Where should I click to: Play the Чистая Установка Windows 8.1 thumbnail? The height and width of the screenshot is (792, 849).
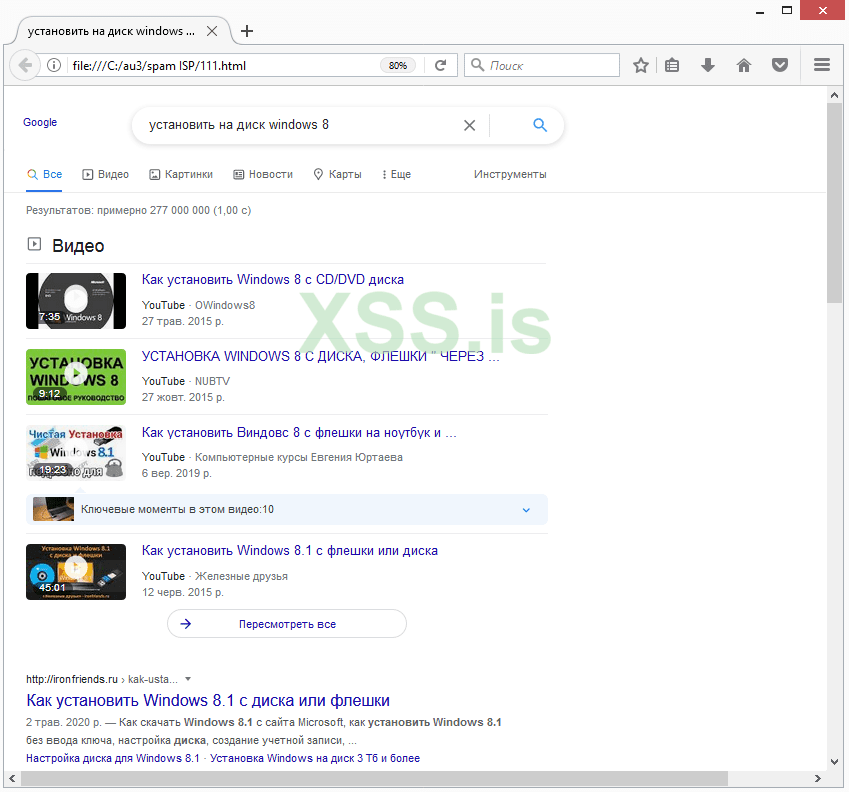pyautogui.click(x=76, y=453)
